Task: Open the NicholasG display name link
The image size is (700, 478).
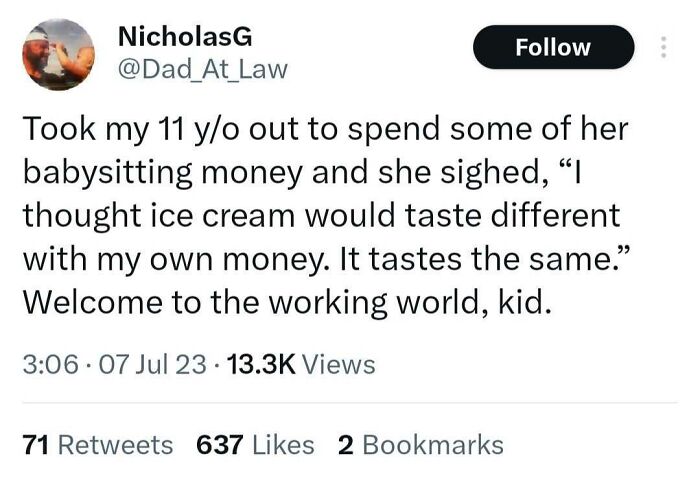Action: [x=184, y=37]
